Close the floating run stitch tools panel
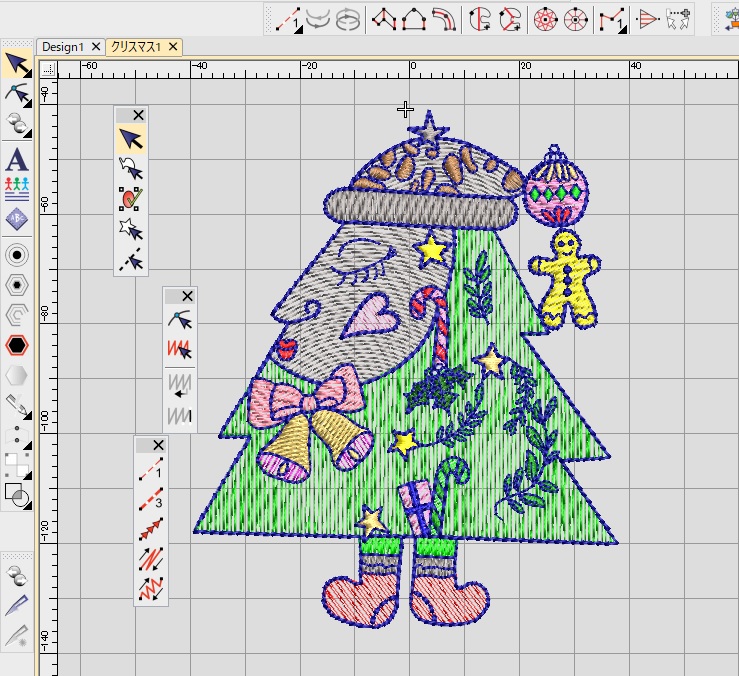This screenshot has width=739, height=676. (x=158, y=445)
